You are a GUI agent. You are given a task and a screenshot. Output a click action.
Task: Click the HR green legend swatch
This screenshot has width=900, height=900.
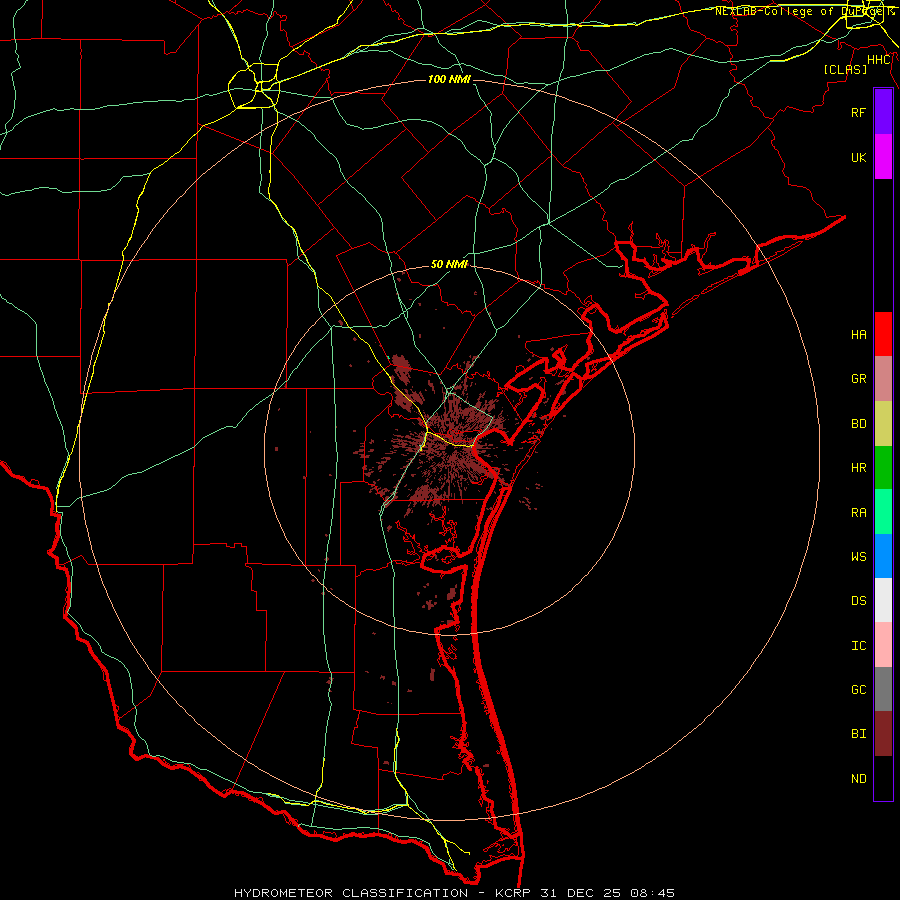(x=883, y=468)
